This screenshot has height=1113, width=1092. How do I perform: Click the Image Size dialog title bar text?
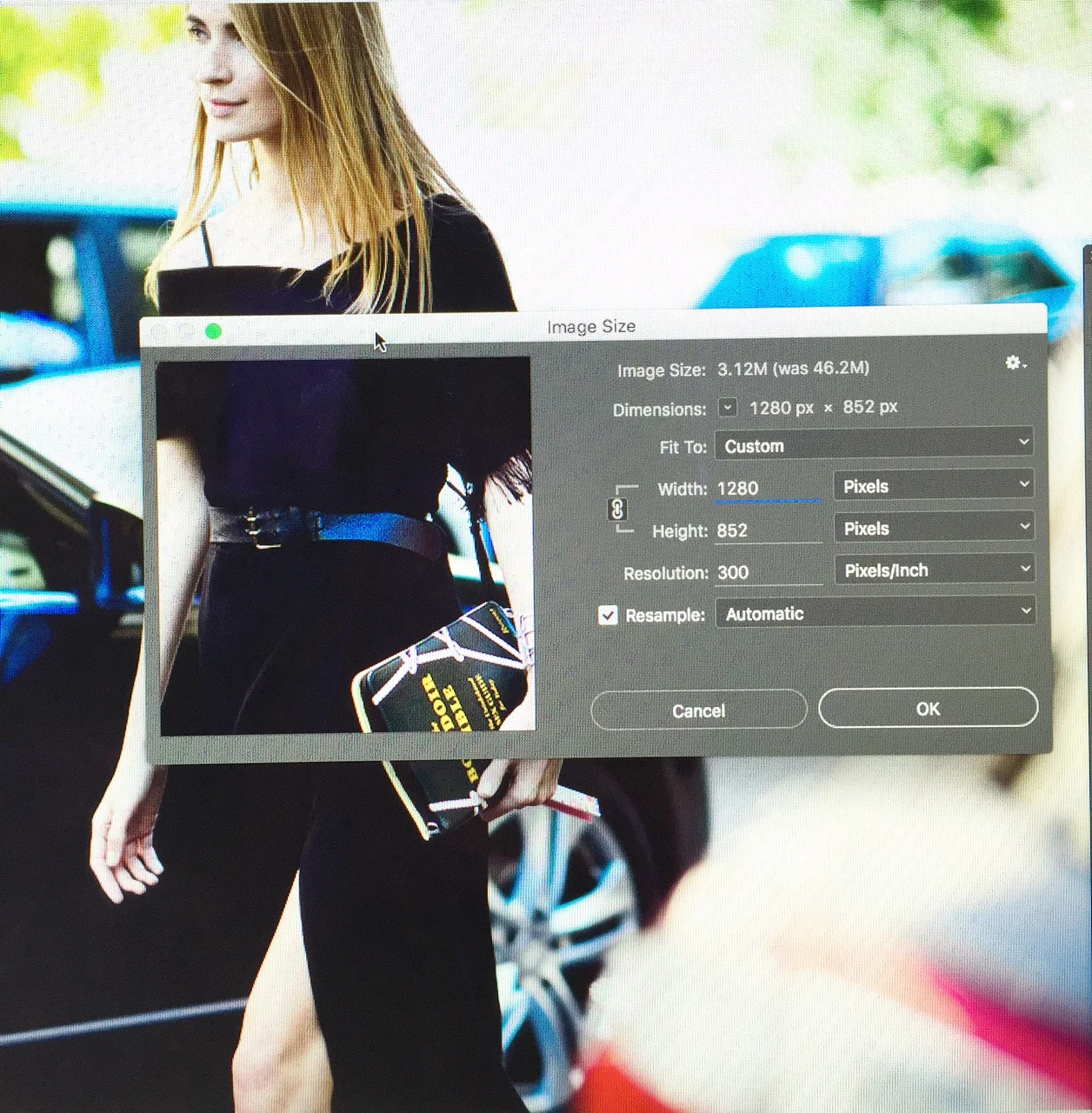pos(591,327)
